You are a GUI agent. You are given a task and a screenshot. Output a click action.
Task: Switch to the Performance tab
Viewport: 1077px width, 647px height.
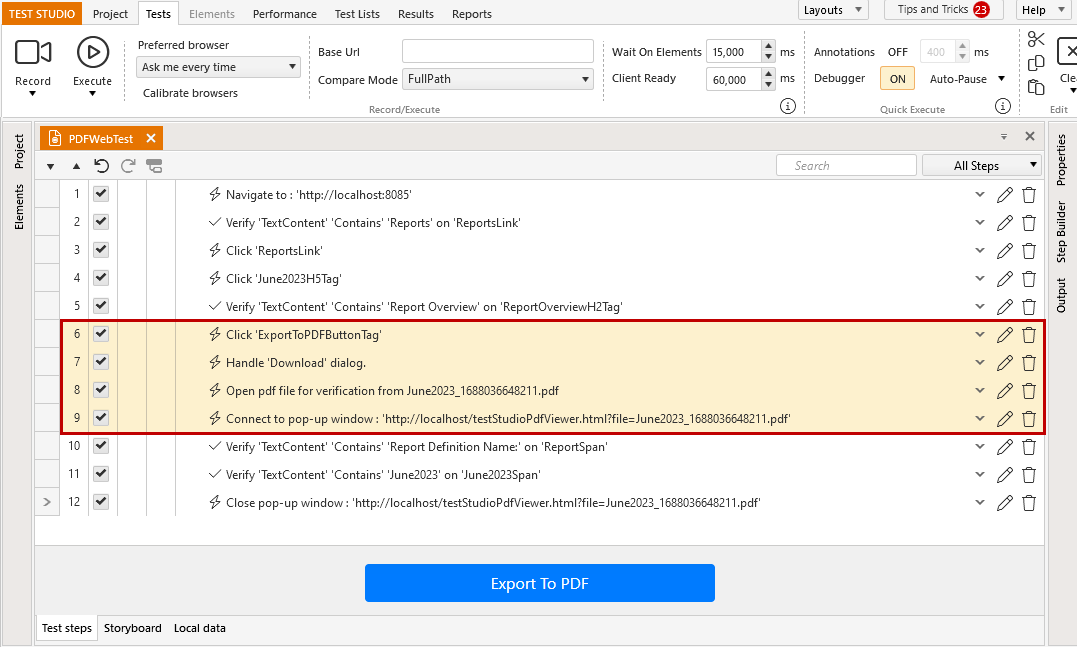(284, 14)
